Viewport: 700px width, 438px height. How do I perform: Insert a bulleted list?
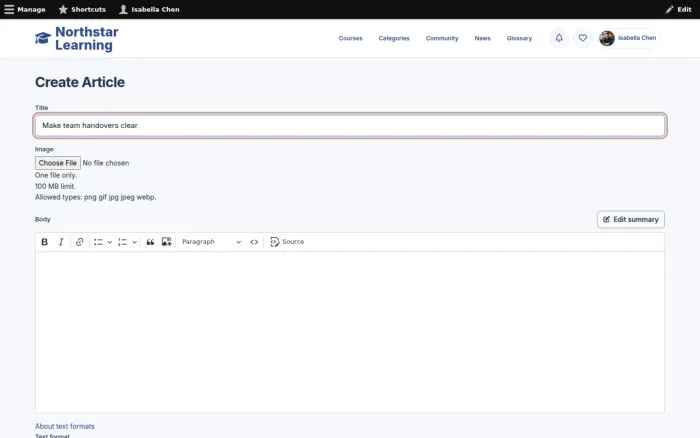tap(98, 242)
